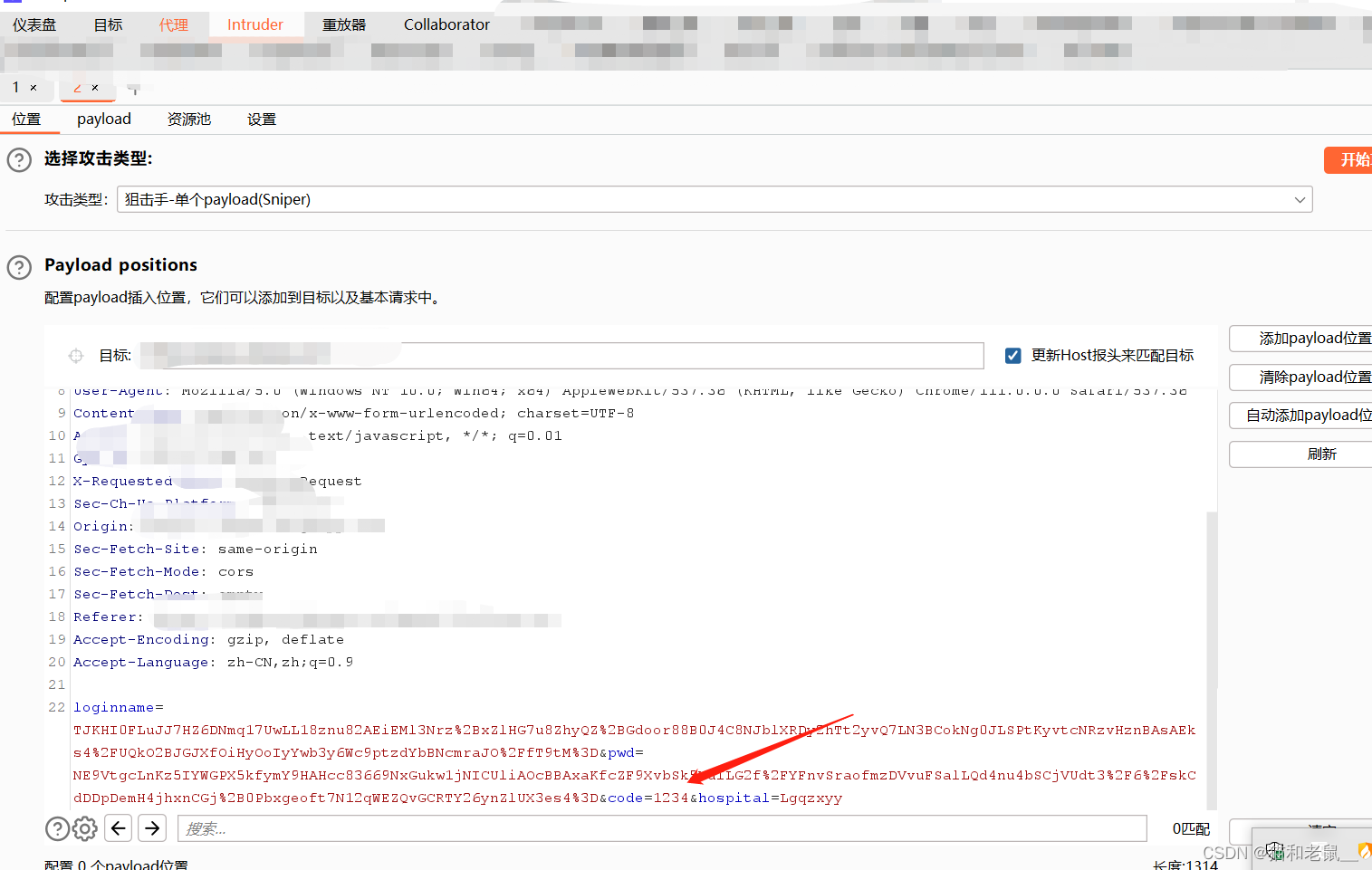The height and width of the screenshot is (870, 1372).
Task: Click the Referer header line
Action: click(317, 617)
